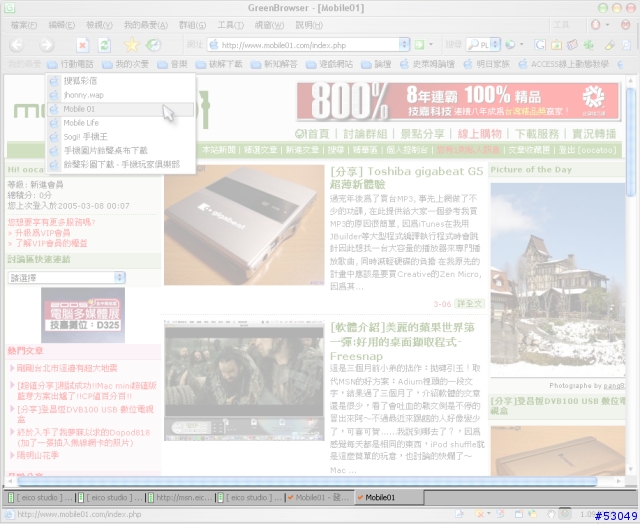
Task: Open the 明日家族 bookmark
Action: [x=487, y=64]
